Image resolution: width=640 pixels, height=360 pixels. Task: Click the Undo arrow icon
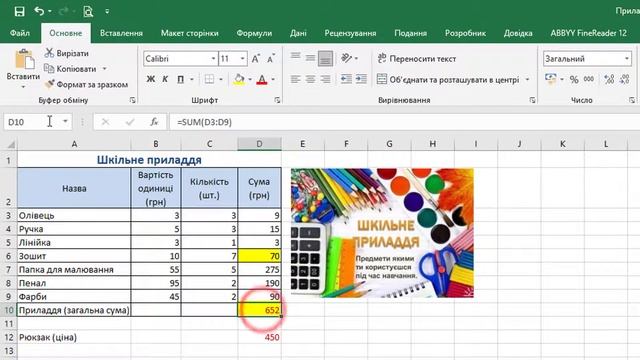pyautogui.click(x=39, y=11)
